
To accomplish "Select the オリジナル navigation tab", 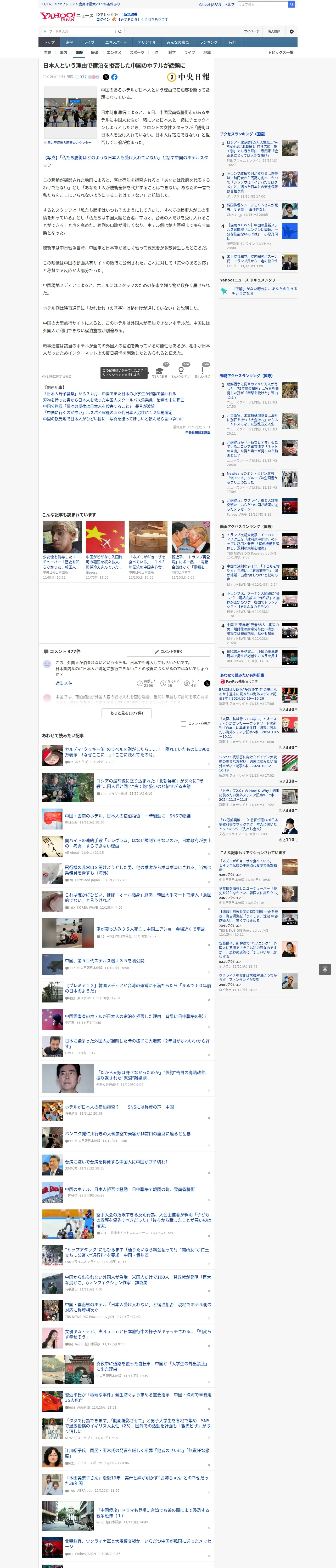I will point(147,43).
